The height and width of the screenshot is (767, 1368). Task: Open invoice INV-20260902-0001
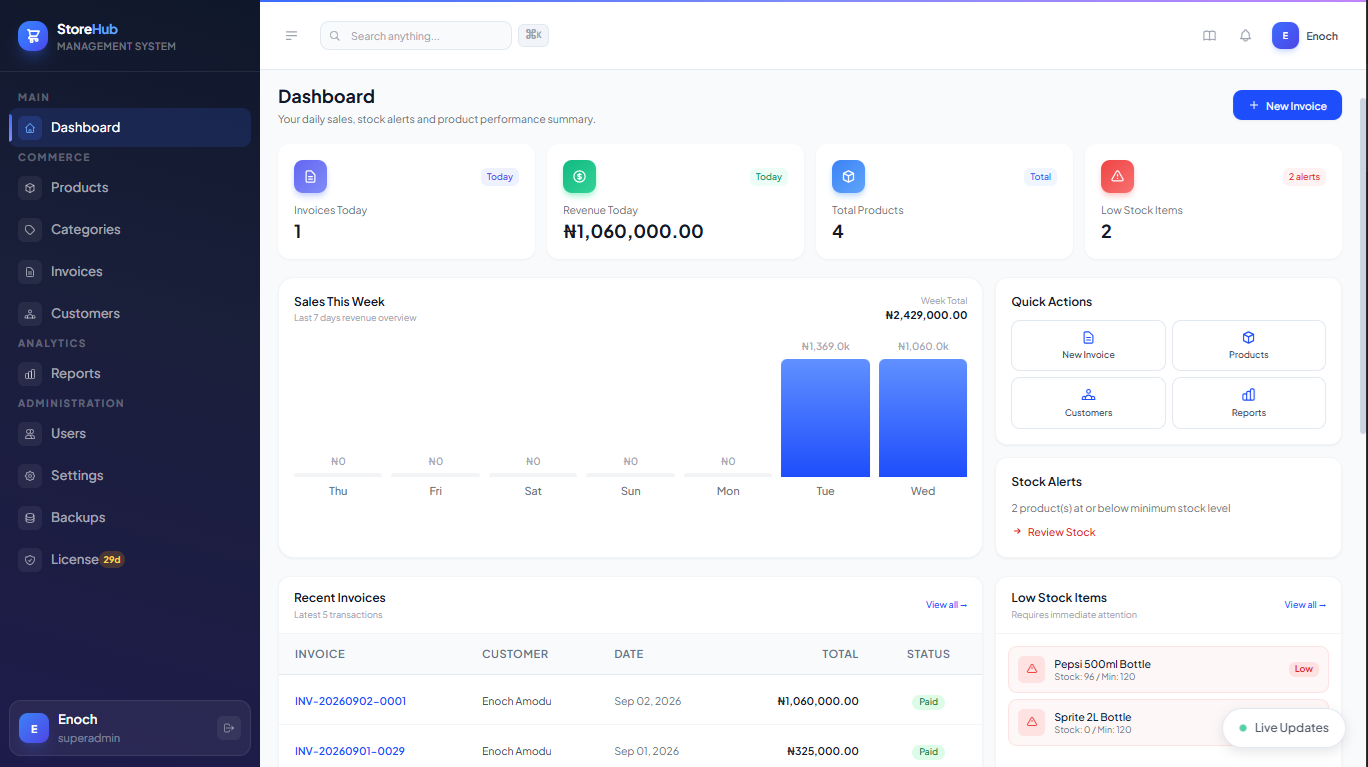pos(350,701)
